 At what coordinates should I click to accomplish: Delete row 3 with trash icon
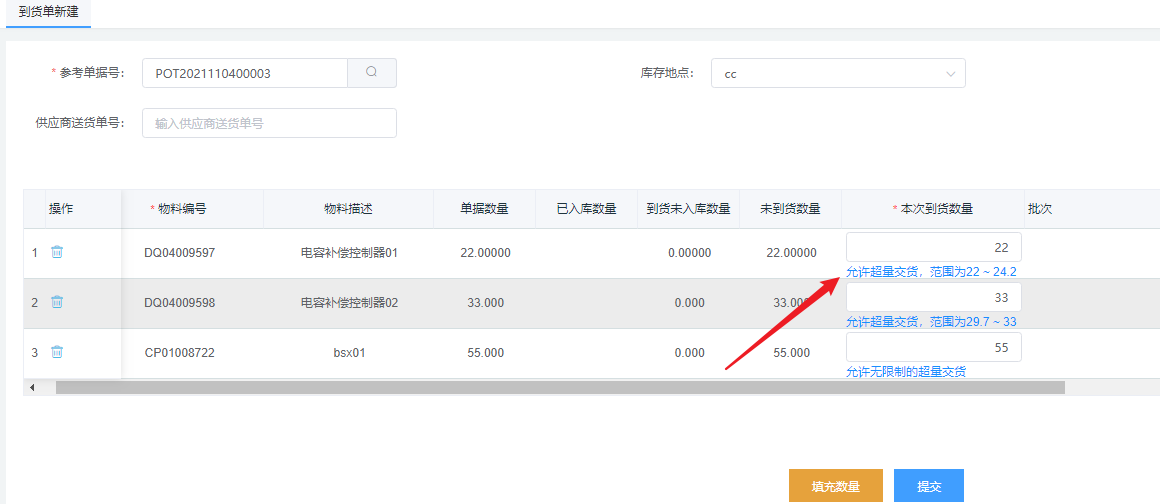pos(57,352)
